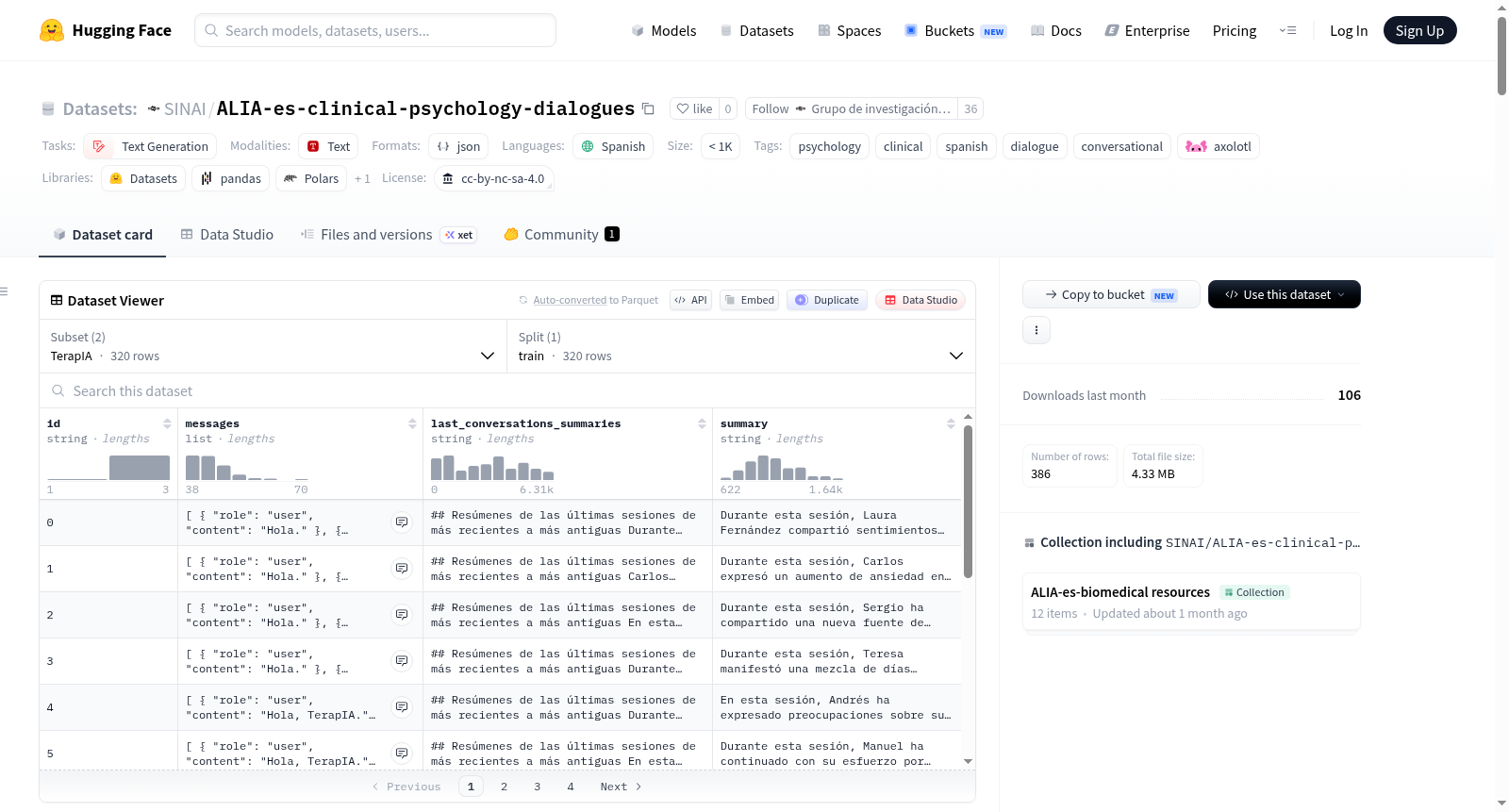Sort by the messages column arrows
This screenshot has width=1509, height=812.
[x=412, y=423]
